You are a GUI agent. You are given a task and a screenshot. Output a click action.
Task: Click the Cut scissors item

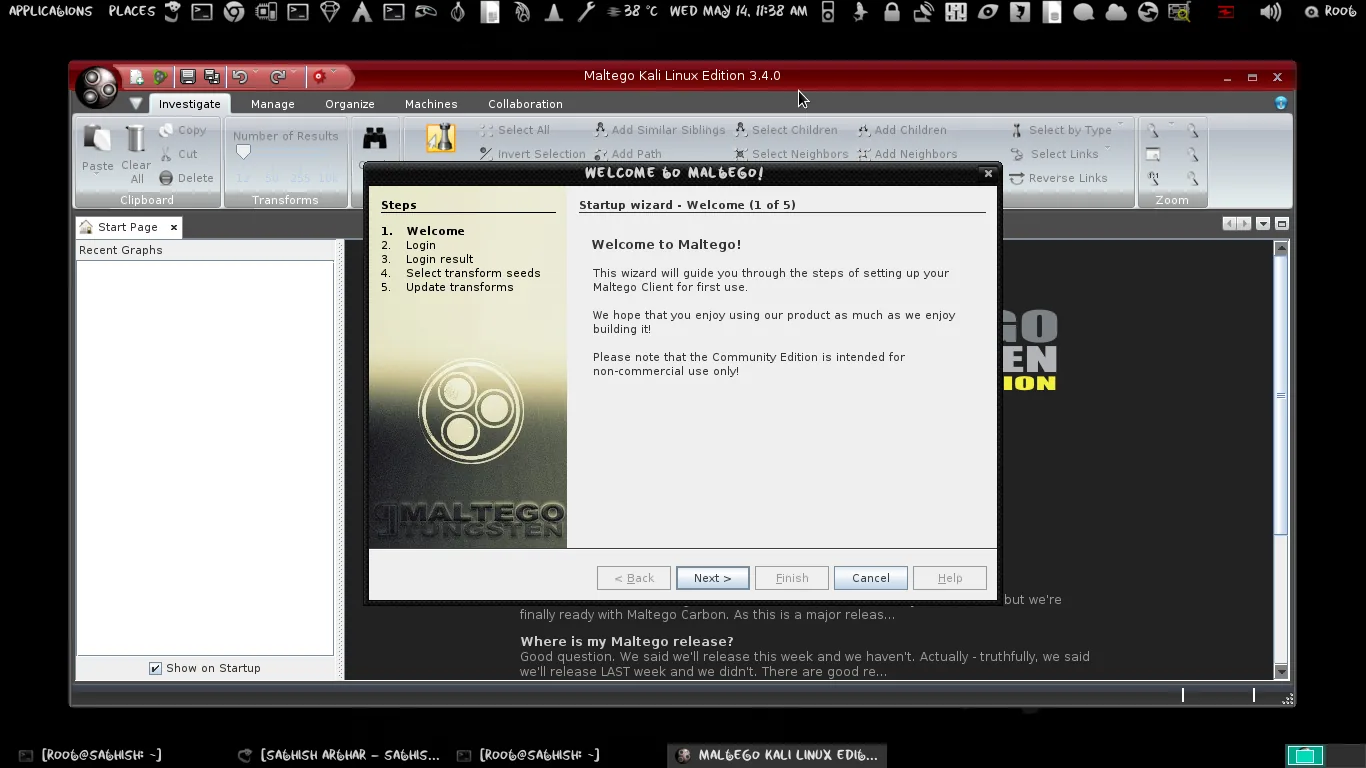179,154
